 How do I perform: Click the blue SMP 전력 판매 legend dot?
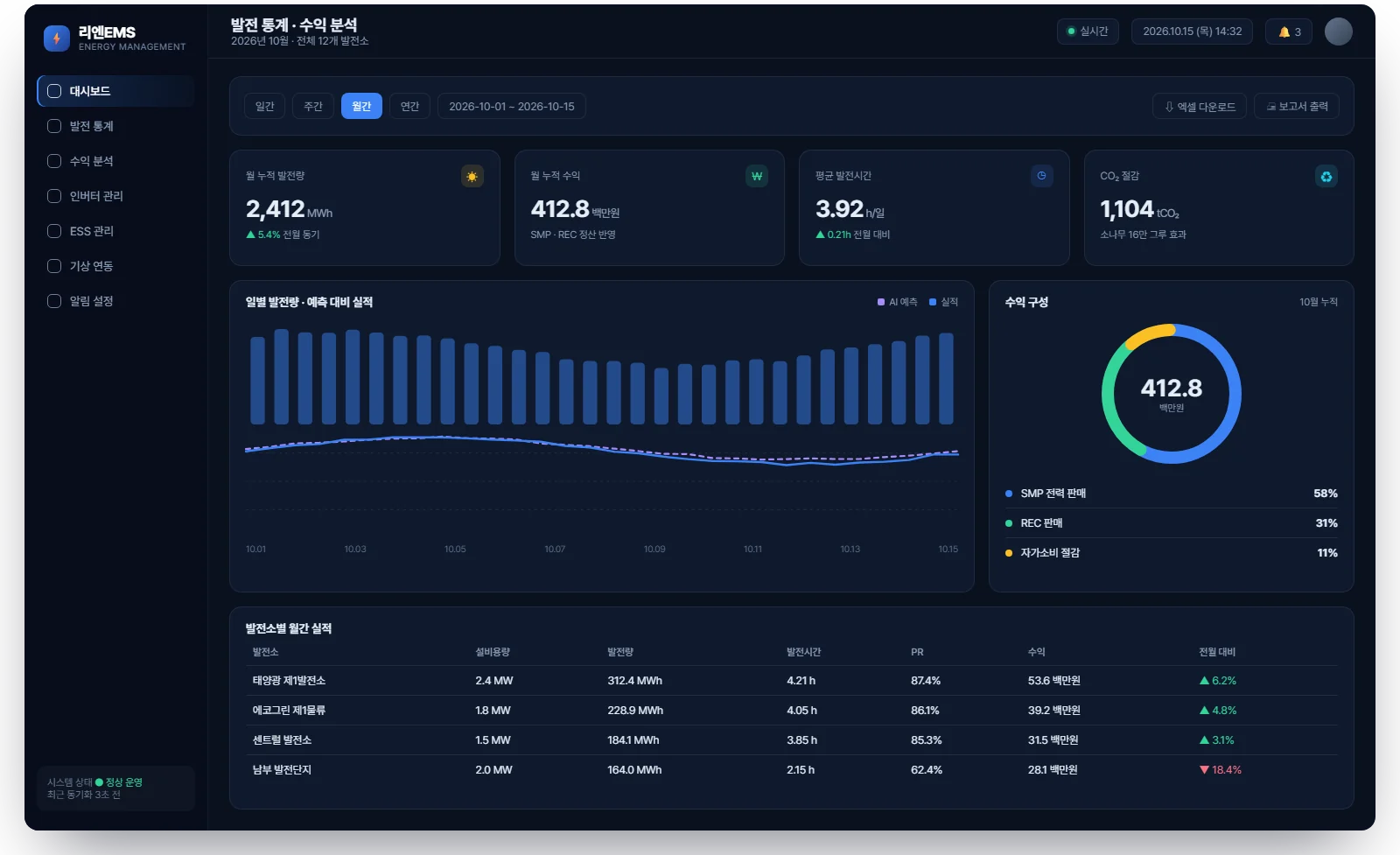coord(1009,494)
